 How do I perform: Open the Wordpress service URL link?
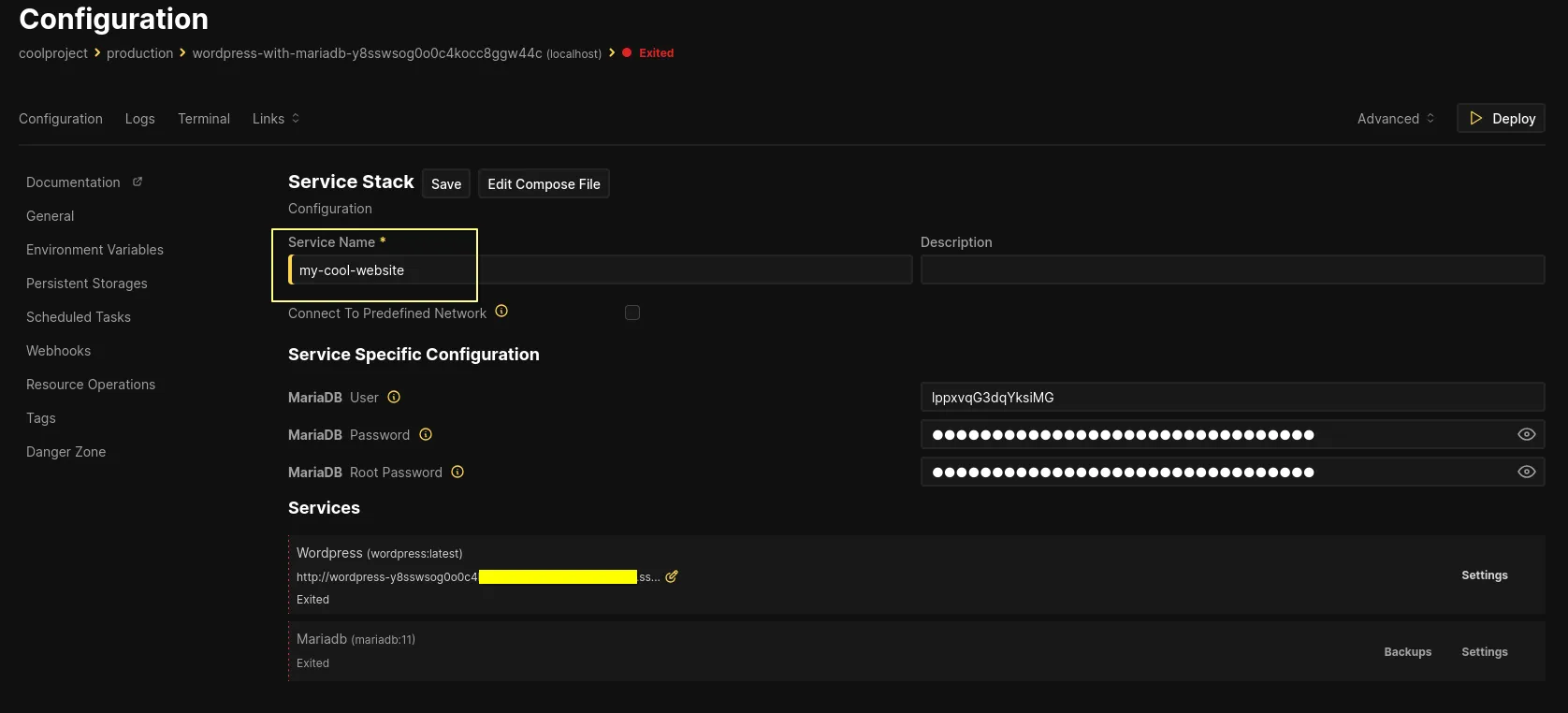(x=478, y=576)
